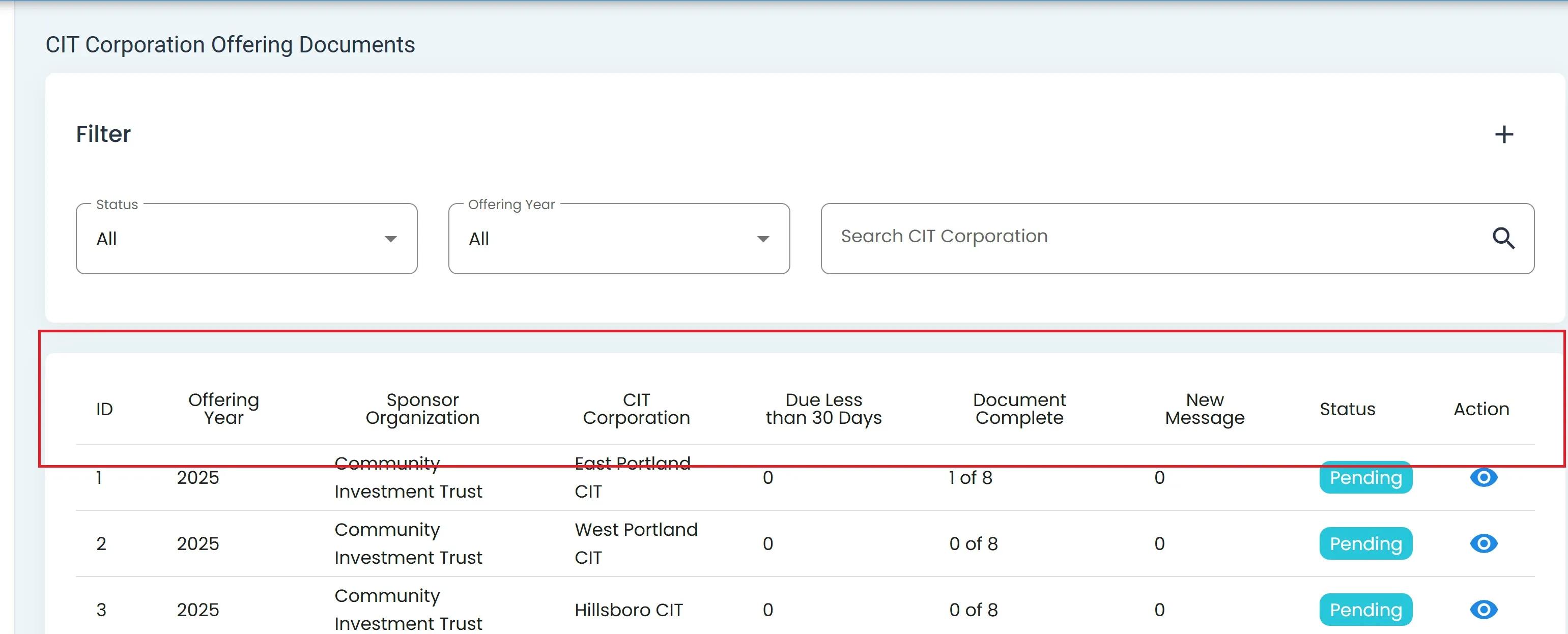Viewport: 1568px width, 634px height.
Task: Sort by ID column header
Action: [x=105, y=409]
